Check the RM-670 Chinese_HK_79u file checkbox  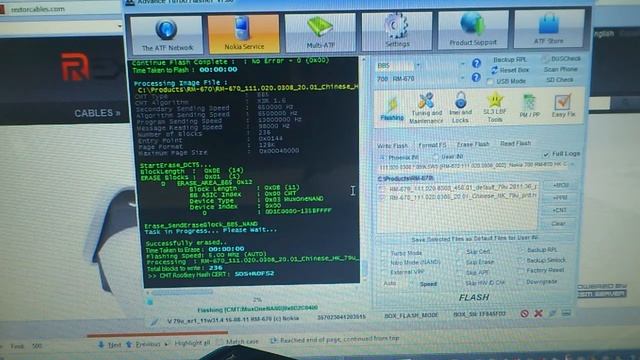pos(383,198)
